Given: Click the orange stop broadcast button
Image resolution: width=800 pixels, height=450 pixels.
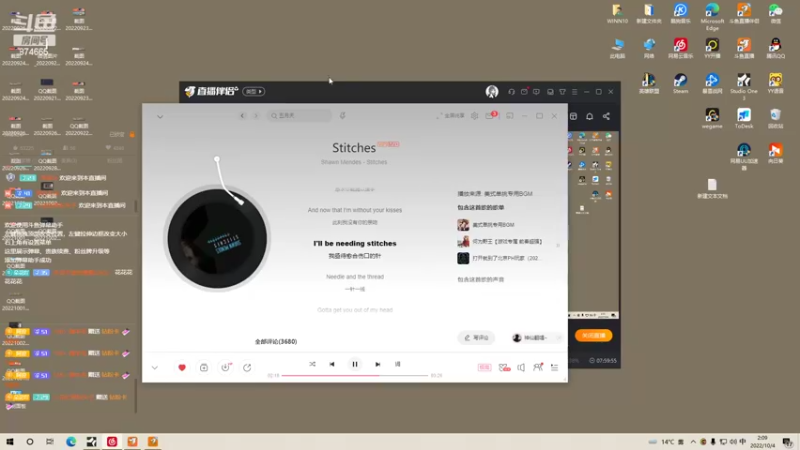Looking at the screenshot, I should 593,335.
